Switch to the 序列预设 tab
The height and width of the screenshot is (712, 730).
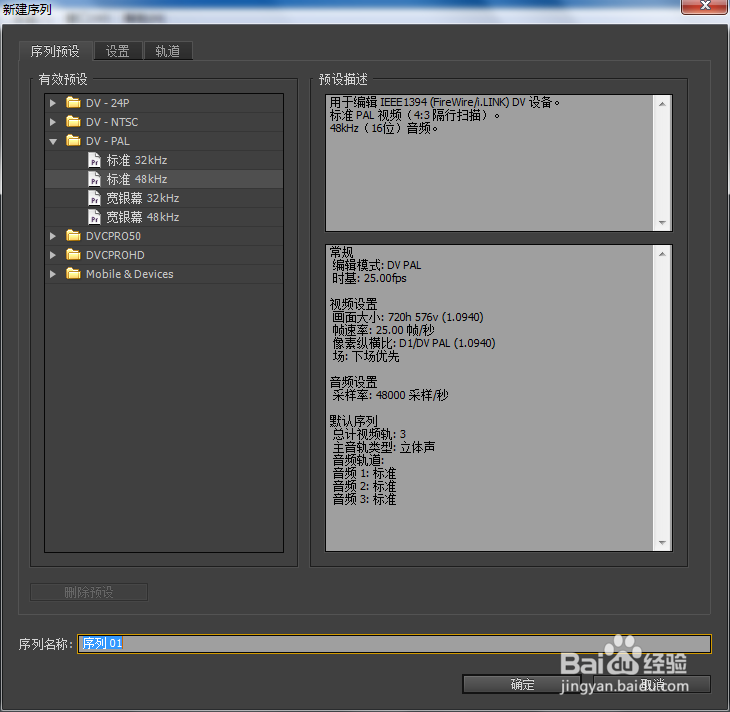[55, 51]
